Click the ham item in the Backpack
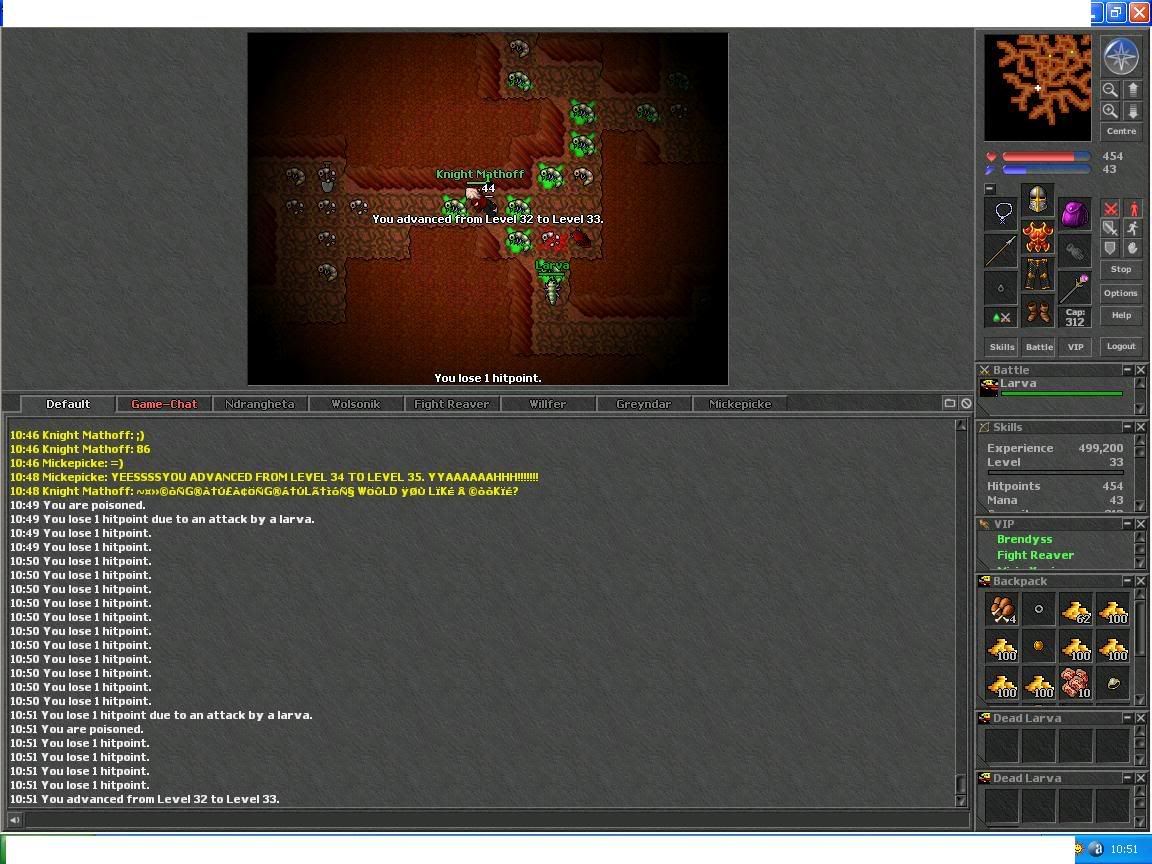 [1002, 609]
